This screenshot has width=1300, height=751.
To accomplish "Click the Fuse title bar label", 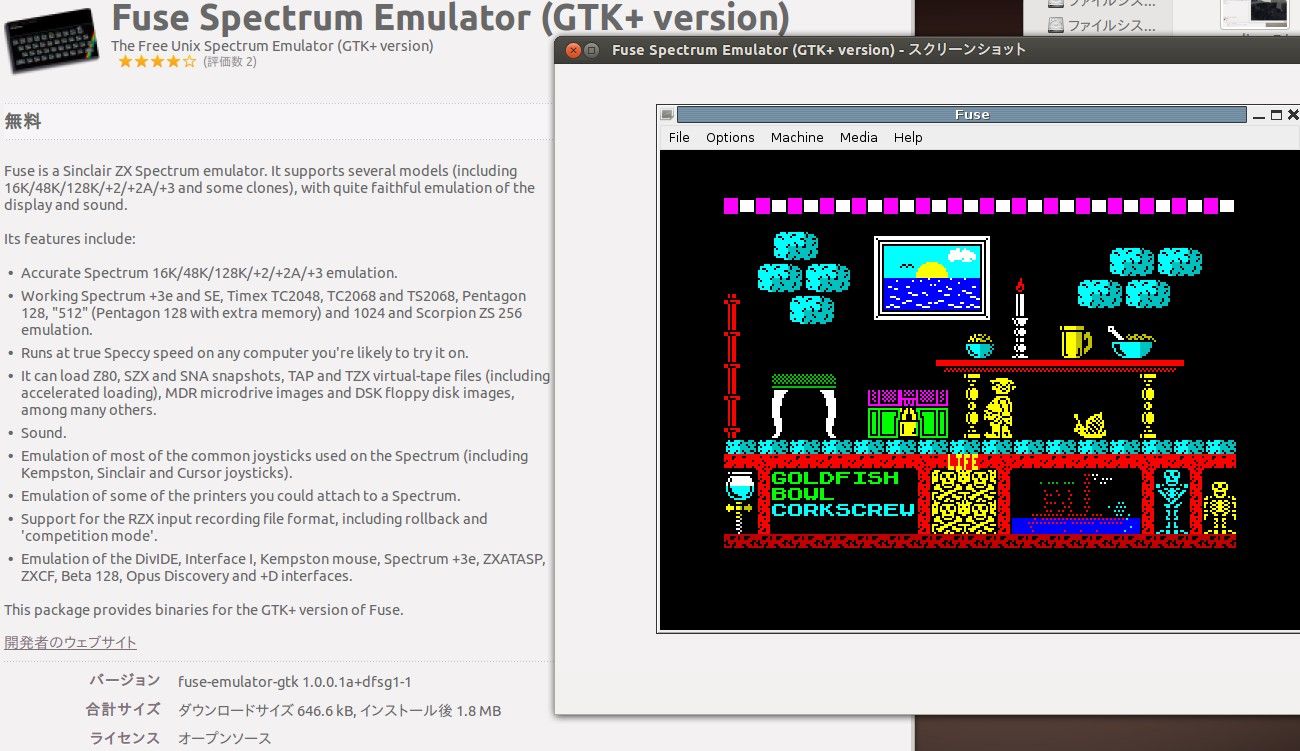I will (971, 114).
